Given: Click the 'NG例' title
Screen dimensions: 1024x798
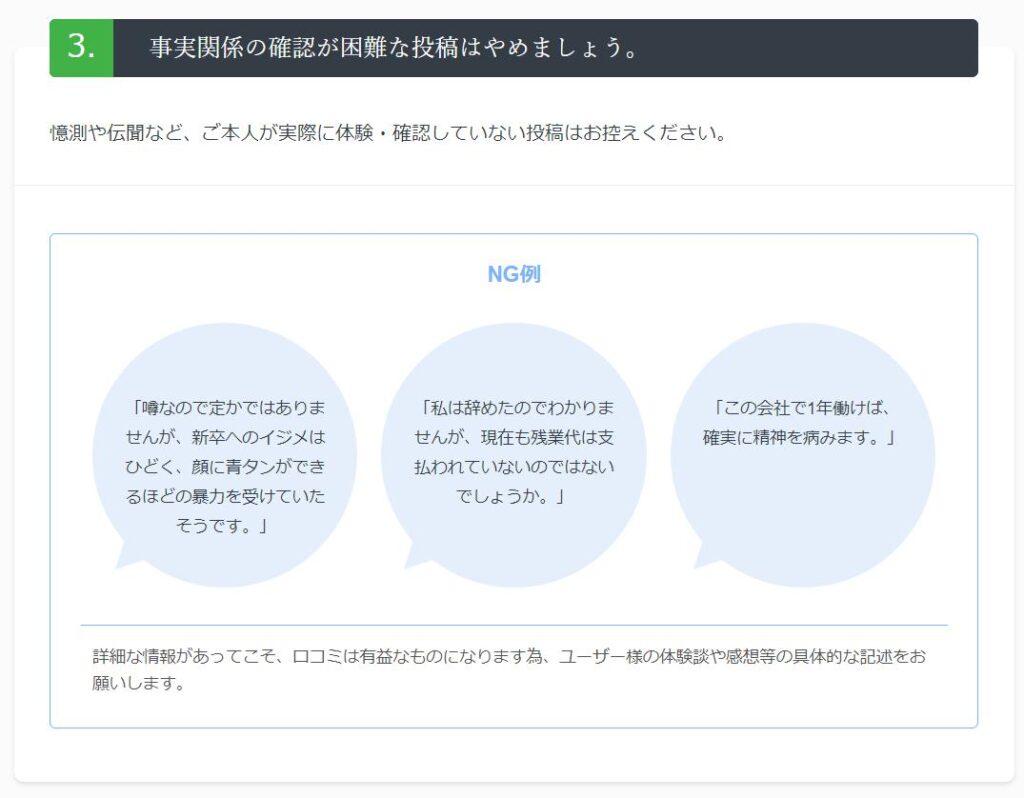Looking at the screenshot, I should (514, 274).
